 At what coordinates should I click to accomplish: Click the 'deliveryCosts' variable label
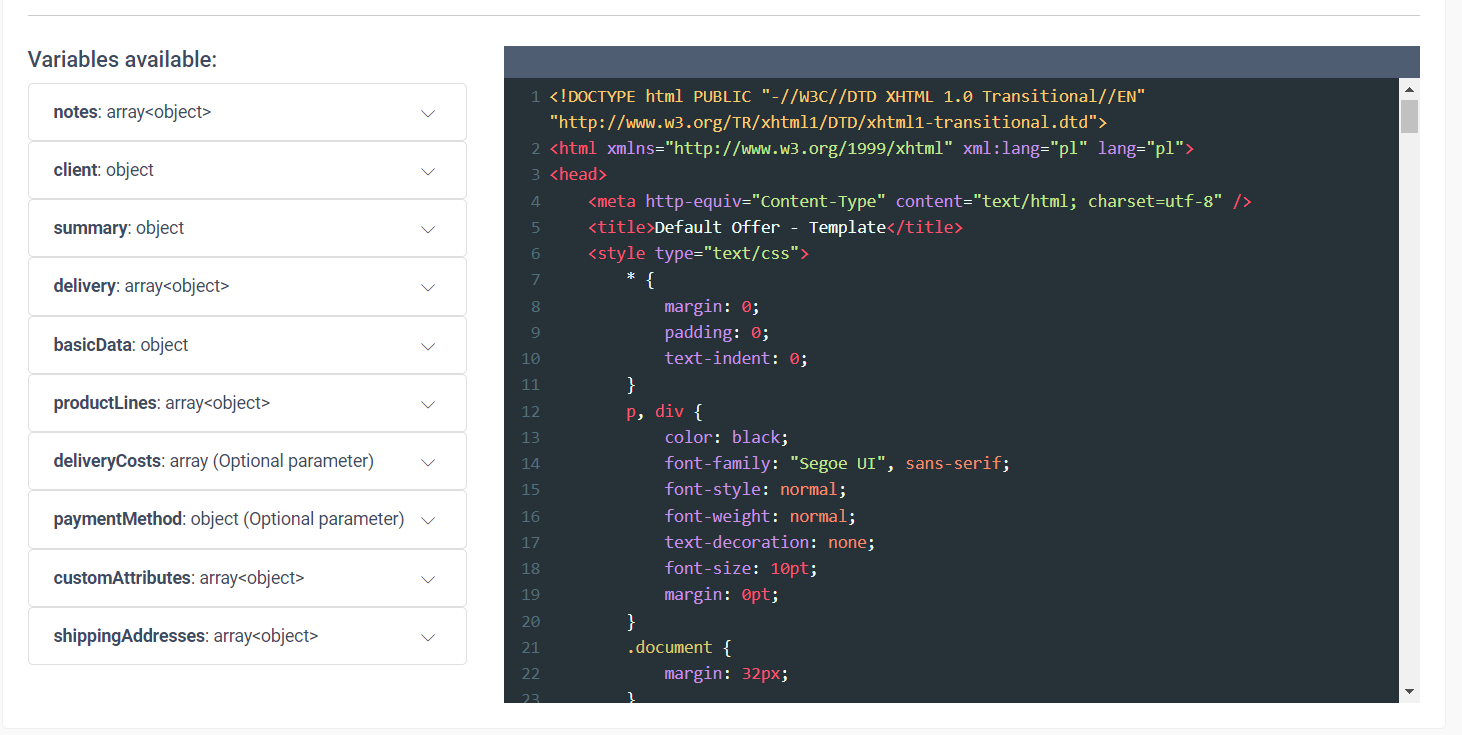[107, 461]
